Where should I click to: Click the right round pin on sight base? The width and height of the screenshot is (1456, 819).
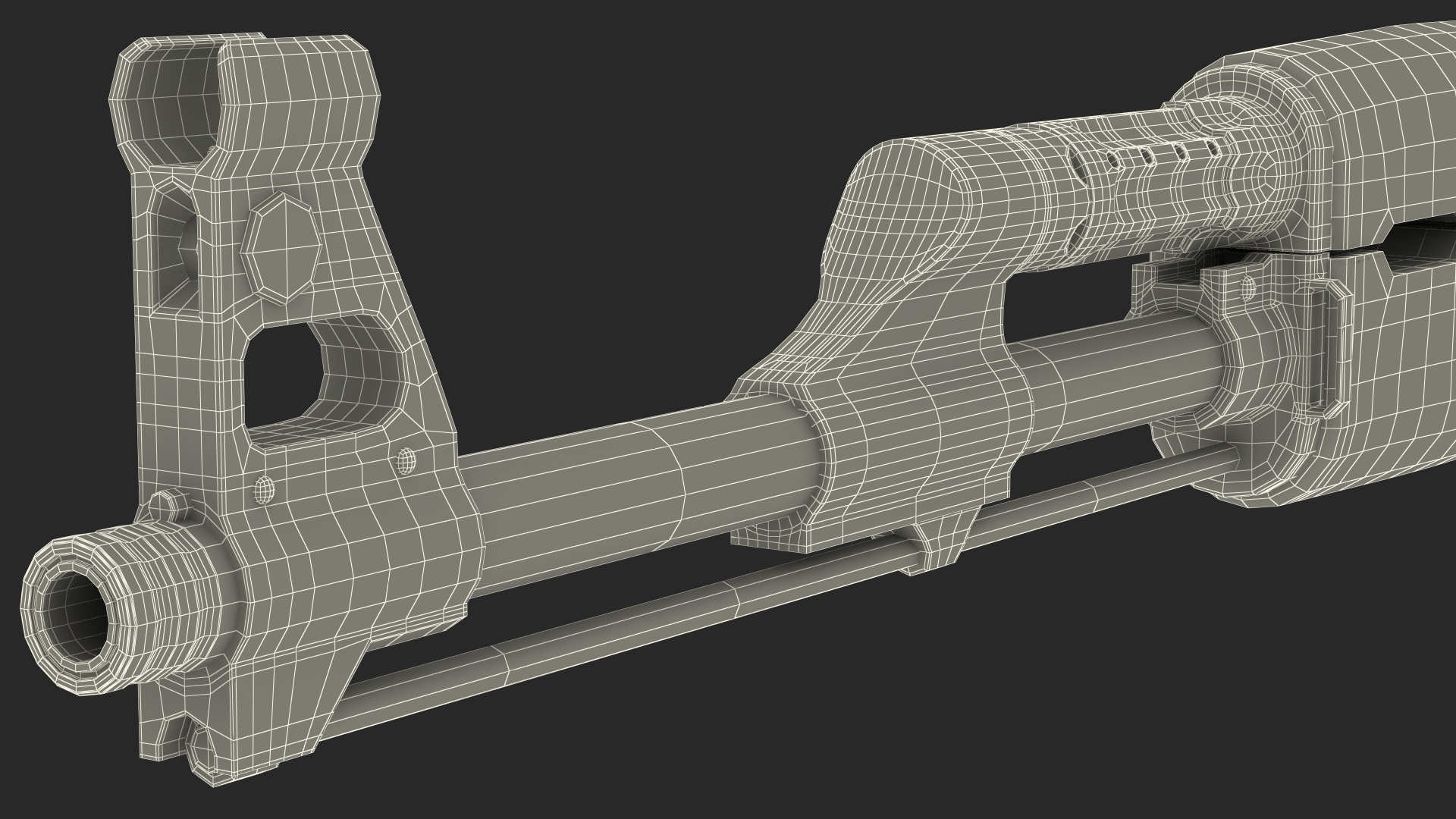[407, 460]
